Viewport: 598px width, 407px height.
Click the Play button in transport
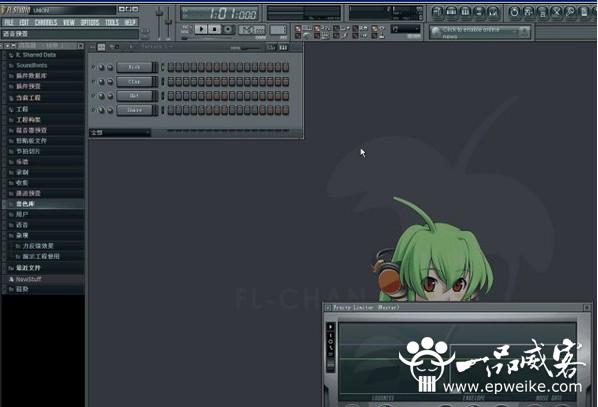point(201,29)
